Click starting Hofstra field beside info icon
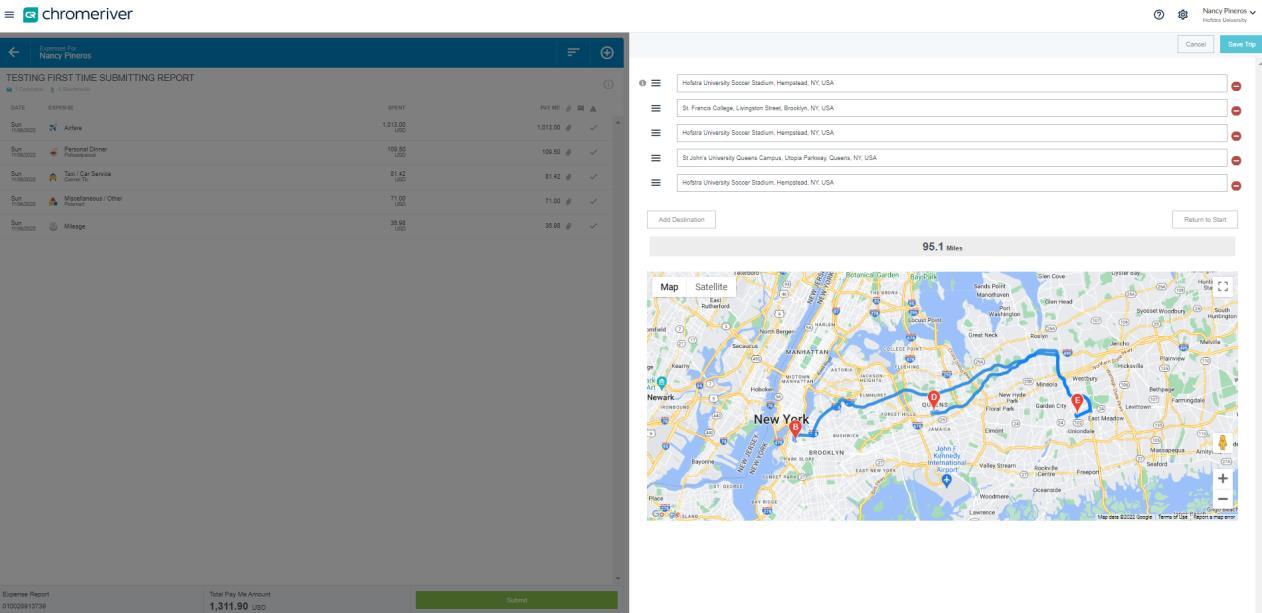Screen dimensions: 1262x613 [952, 83]
